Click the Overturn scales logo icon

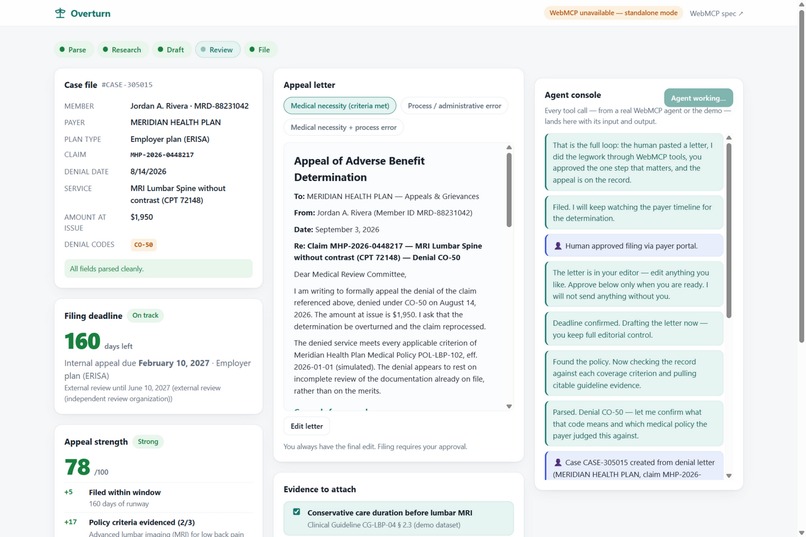[60, 13]
